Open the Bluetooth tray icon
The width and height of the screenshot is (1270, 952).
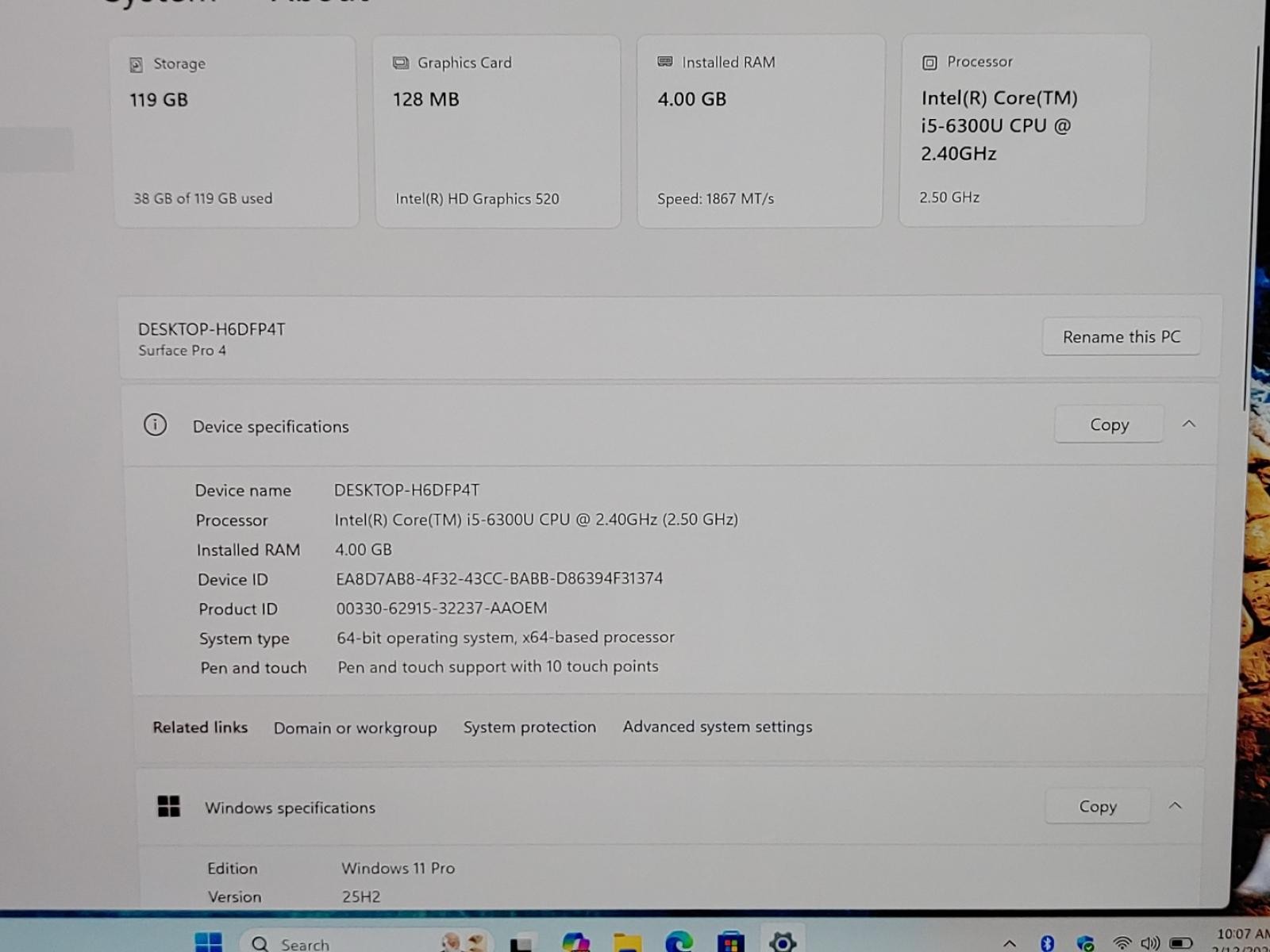1047,942
